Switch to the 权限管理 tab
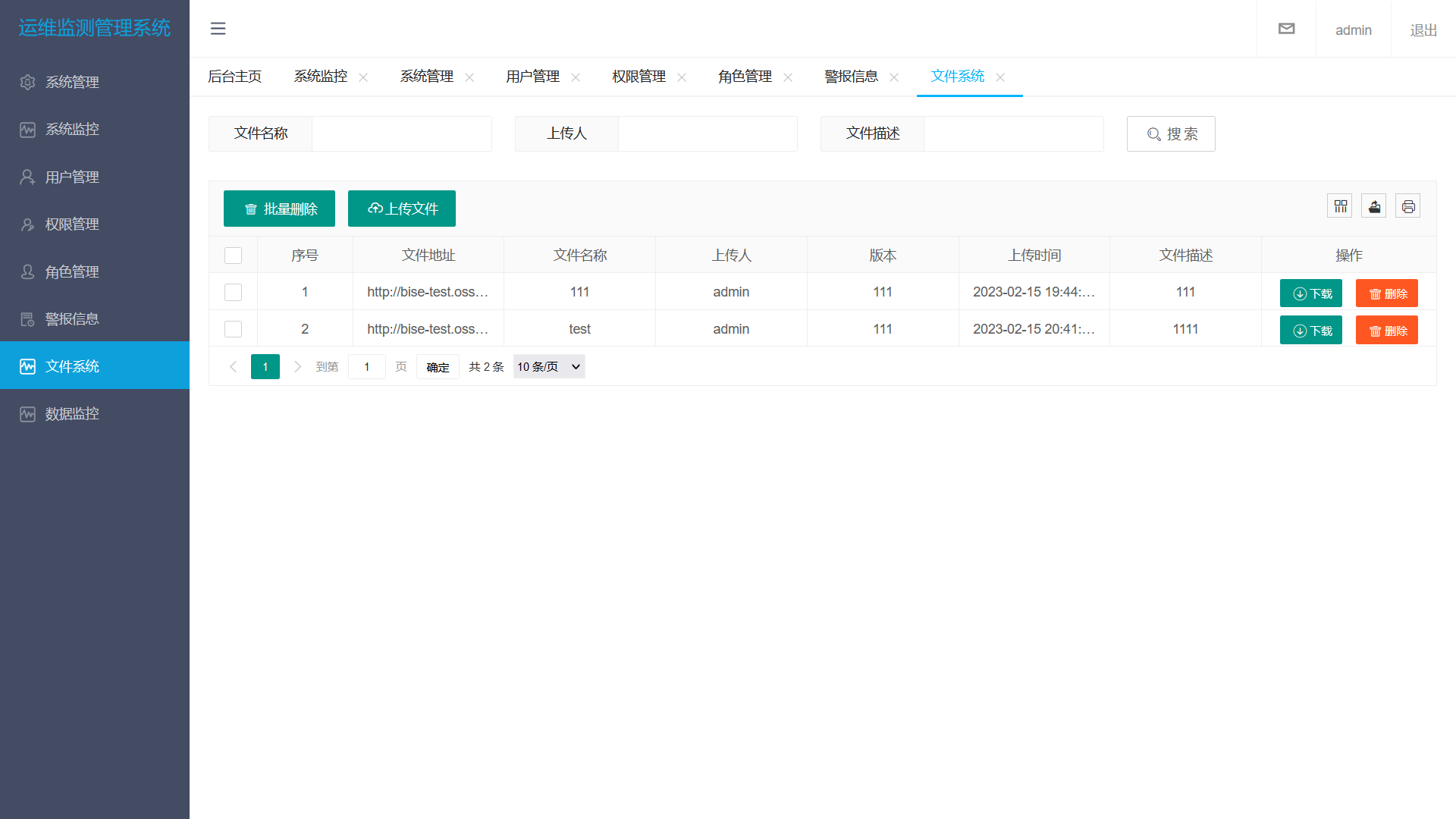Image resolution: width=1456 pixels, height=819 pixels. coord(639,77)
